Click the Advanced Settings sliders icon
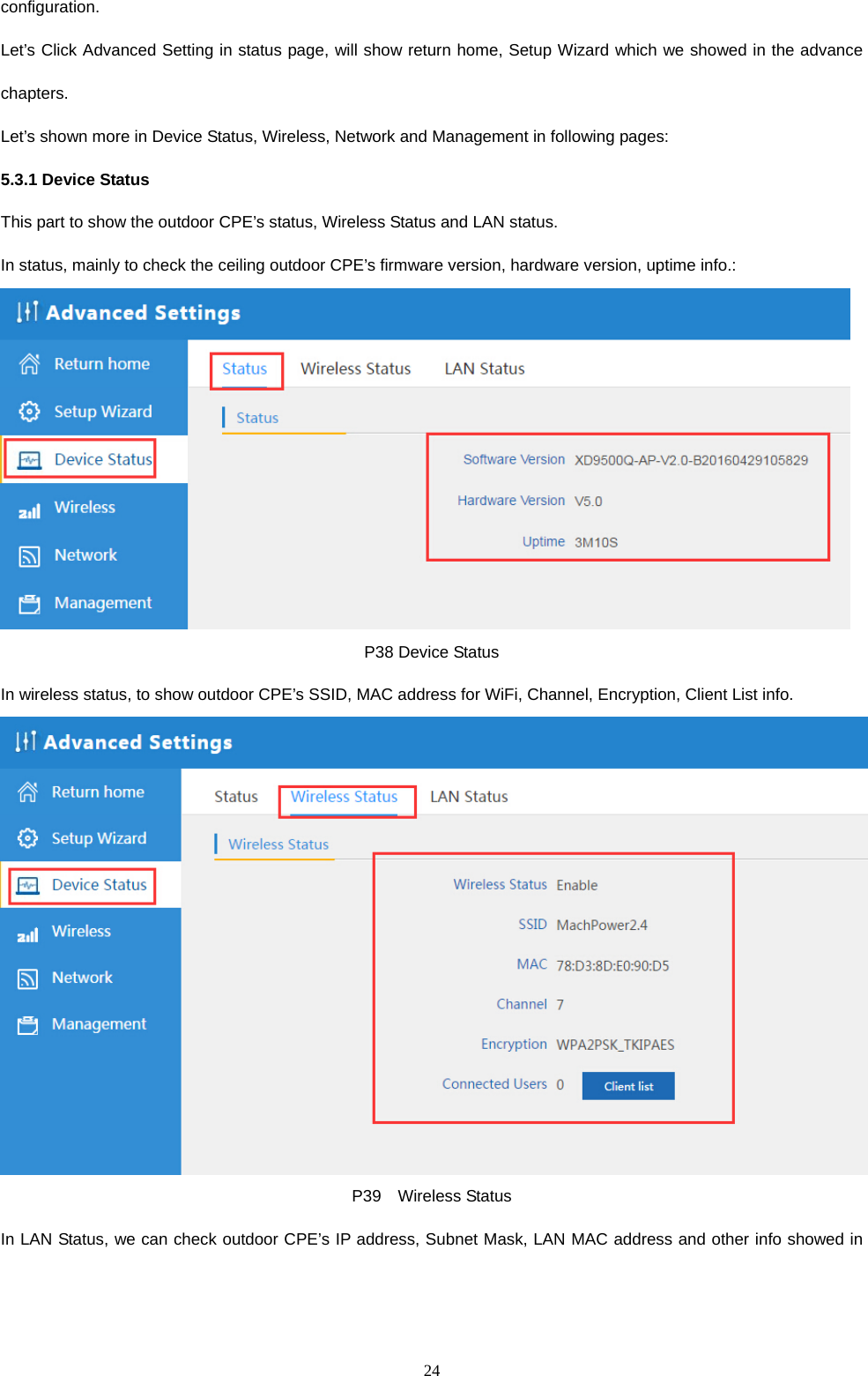The width and height of the screenshot is (868, 1376). [x=27, y=312]
